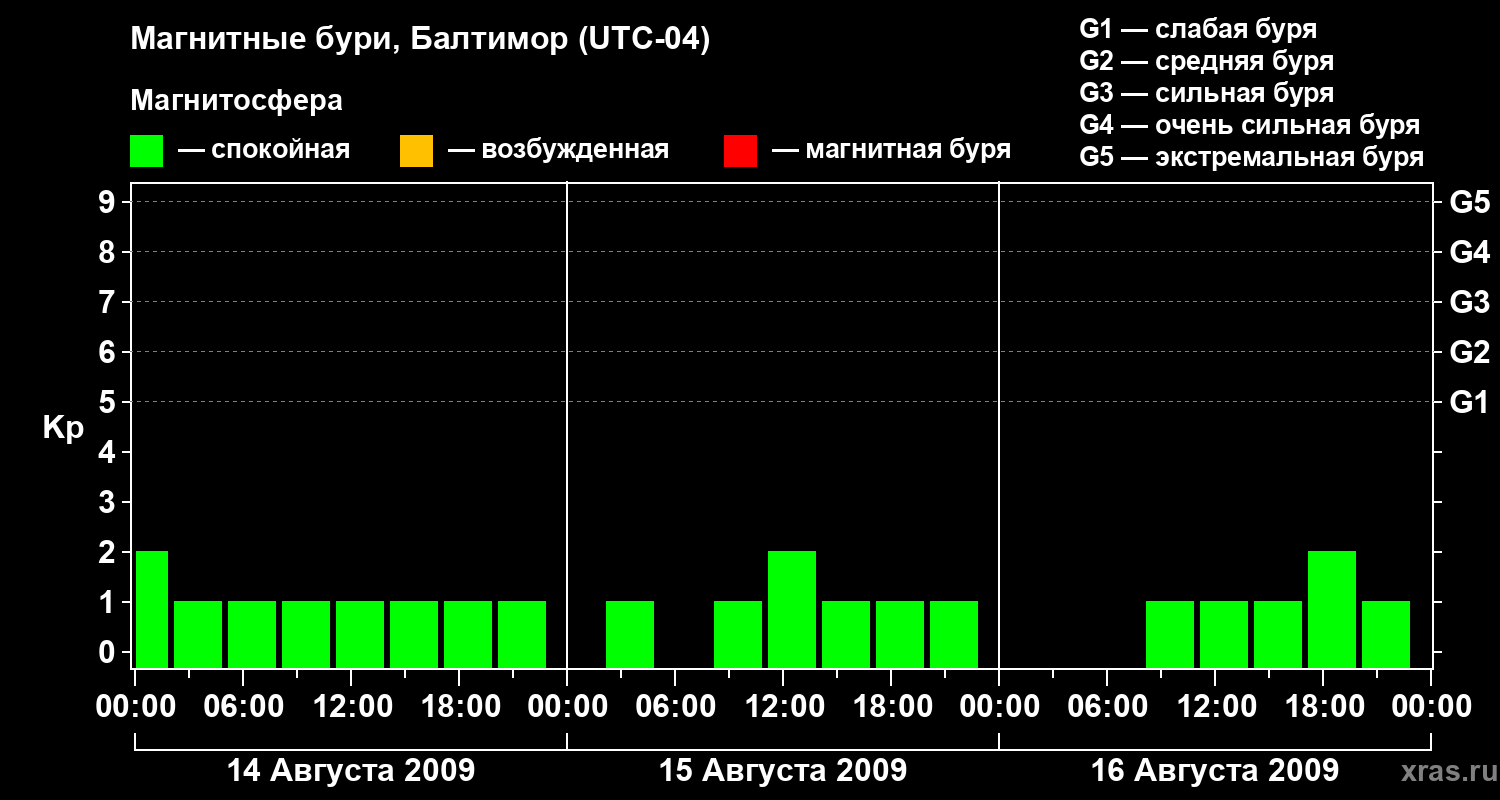Click the Kp value 9 on the left axis
Image resolution: width=1500 pixels, height=800 pixels.
point(109,203)
